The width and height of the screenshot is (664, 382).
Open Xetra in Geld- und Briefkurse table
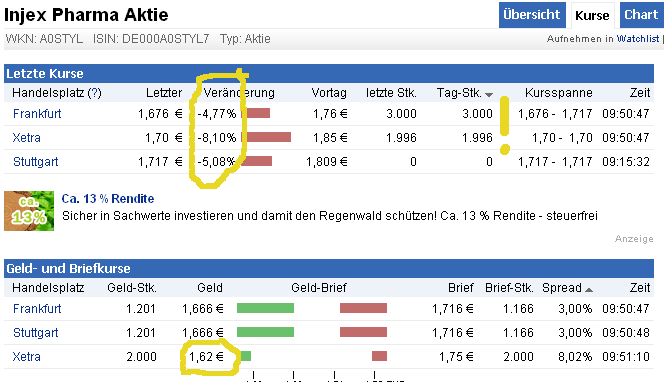(27, 357)
